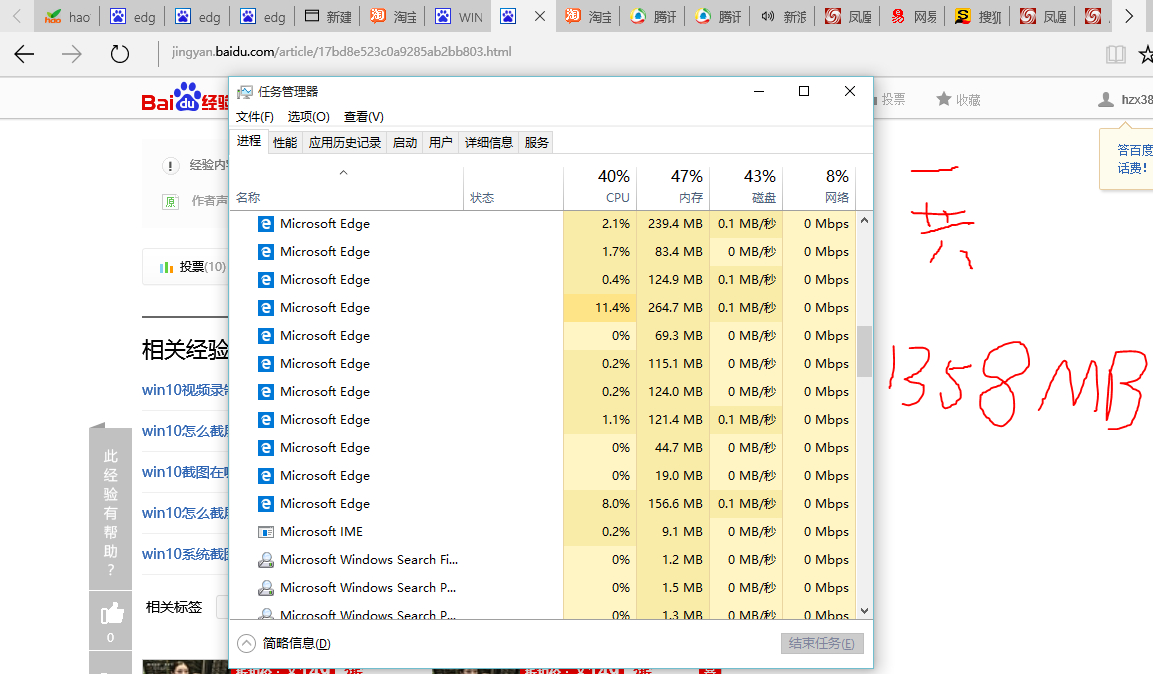Select the 83.4 MB memory cell
The height and width of the screenshot is (674, 1153).
674,252
